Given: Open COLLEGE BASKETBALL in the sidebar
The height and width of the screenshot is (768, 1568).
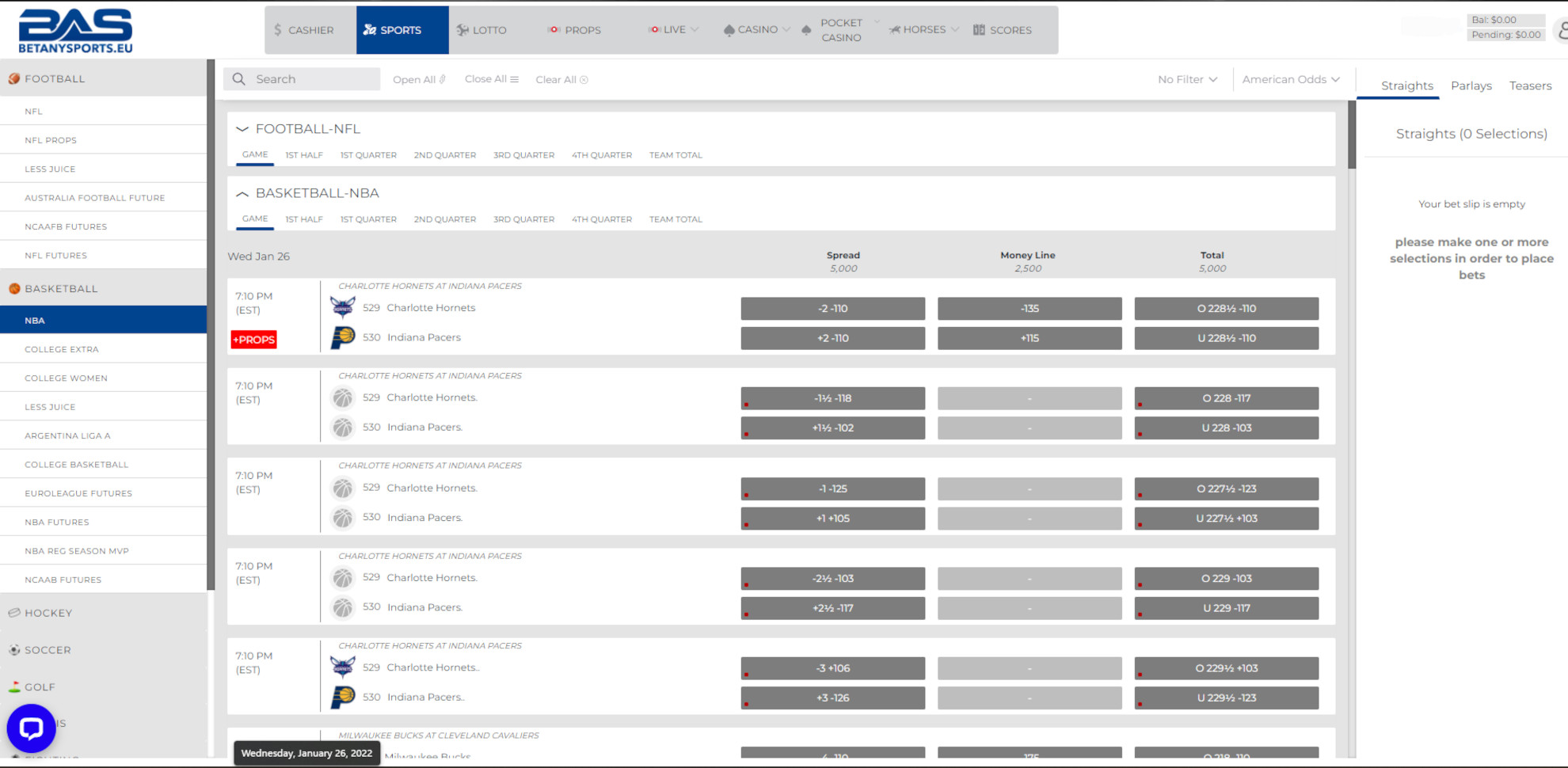Looking at the screenshot, I should [x=104, y=465].
